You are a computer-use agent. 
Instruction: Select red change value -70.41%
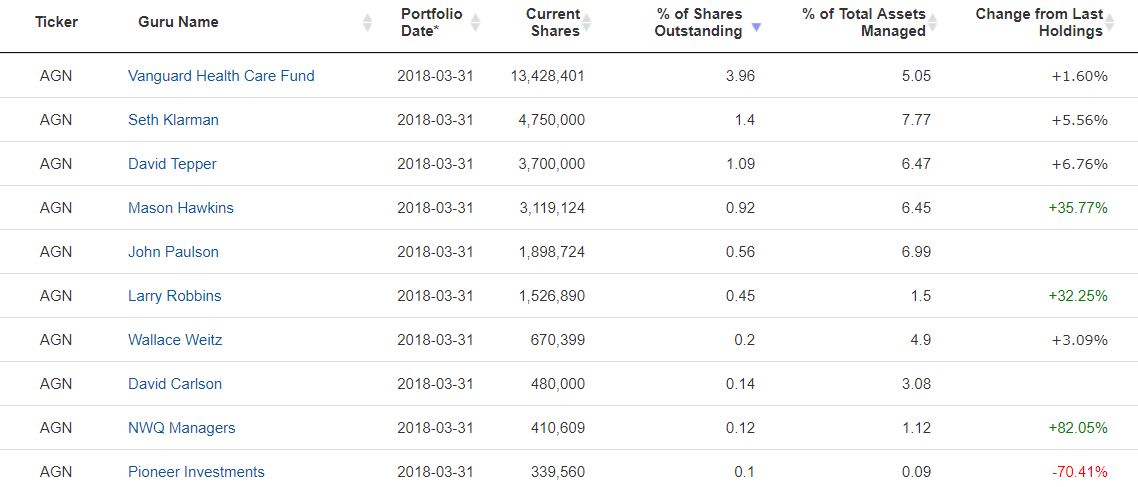click(1080, 472)
